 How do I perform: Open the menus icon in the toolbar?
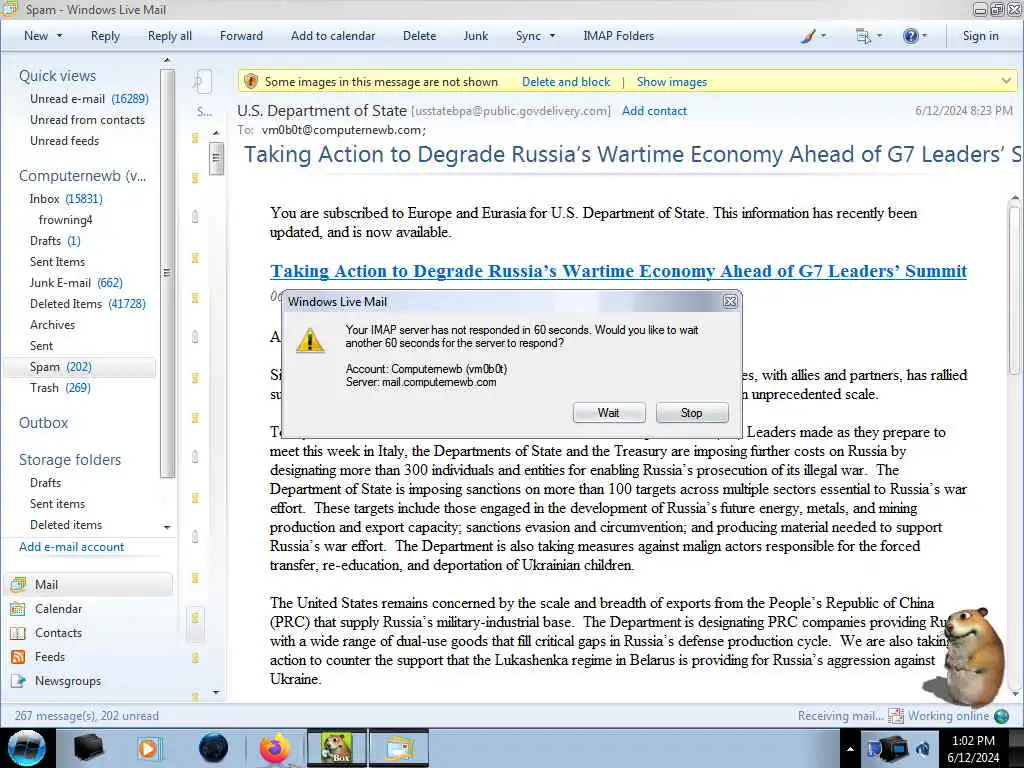pos(863,36)
